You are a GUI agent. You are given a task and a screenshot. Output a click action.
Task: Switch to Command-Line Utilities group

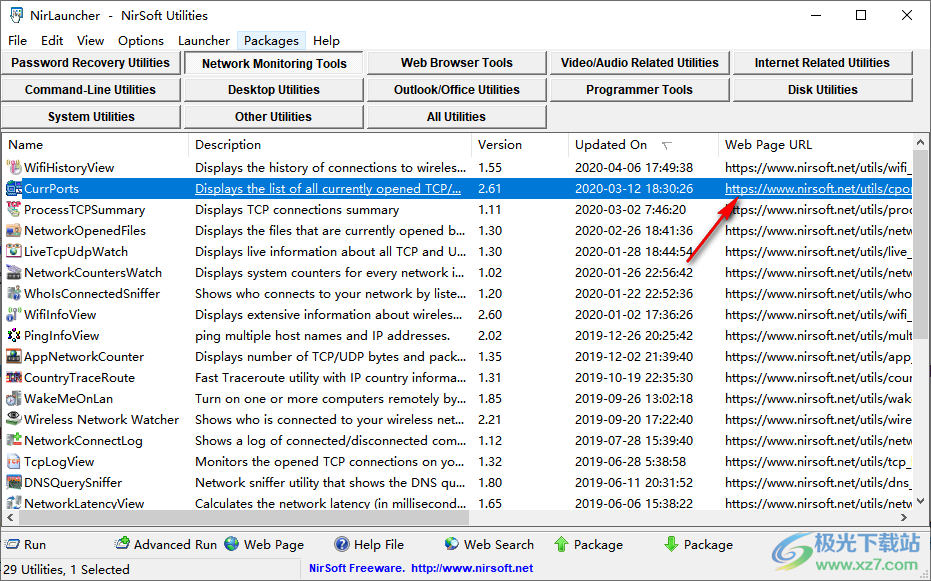[x=90, y=90]
